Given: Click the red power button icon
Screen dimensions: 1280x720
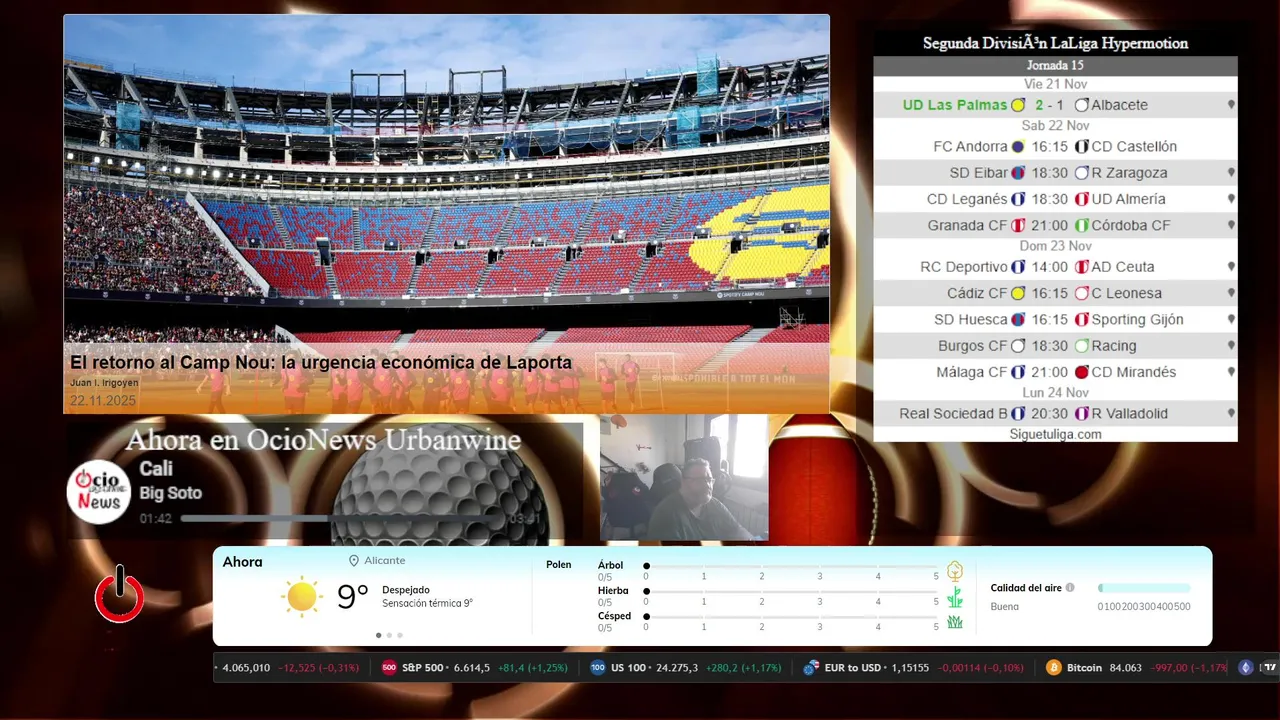Looking at the screenshot, I should coord(119,594).
